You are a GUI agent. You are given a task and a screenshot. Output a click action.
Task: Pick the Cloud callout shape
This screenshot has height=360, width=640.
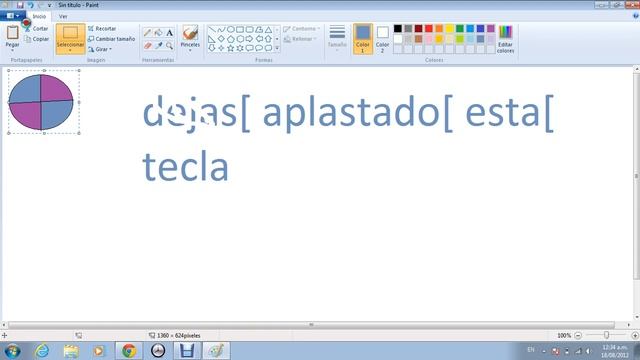point(268,48)
